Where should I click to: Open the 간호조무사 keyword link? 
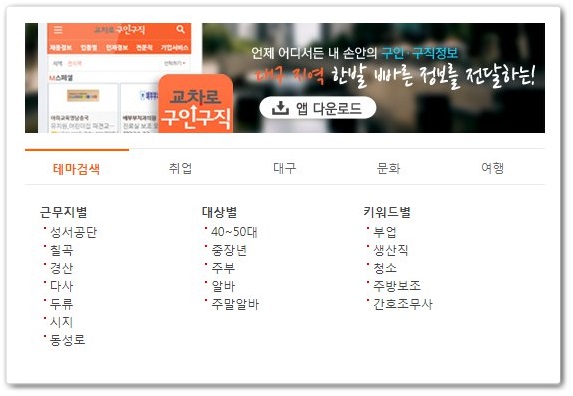tap(403, 304)
